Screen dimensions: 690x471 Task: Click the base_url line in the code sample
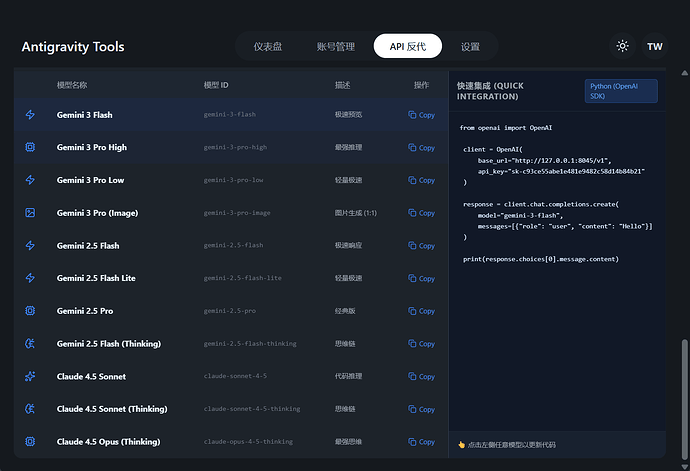[544, 160]
